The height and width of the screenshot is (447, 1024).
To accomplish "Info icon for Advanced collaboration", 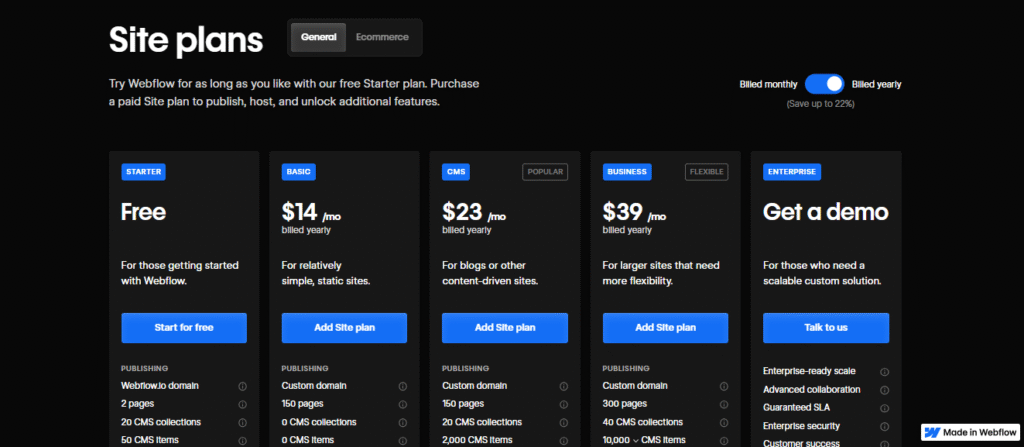I will (x=884, y=390).
